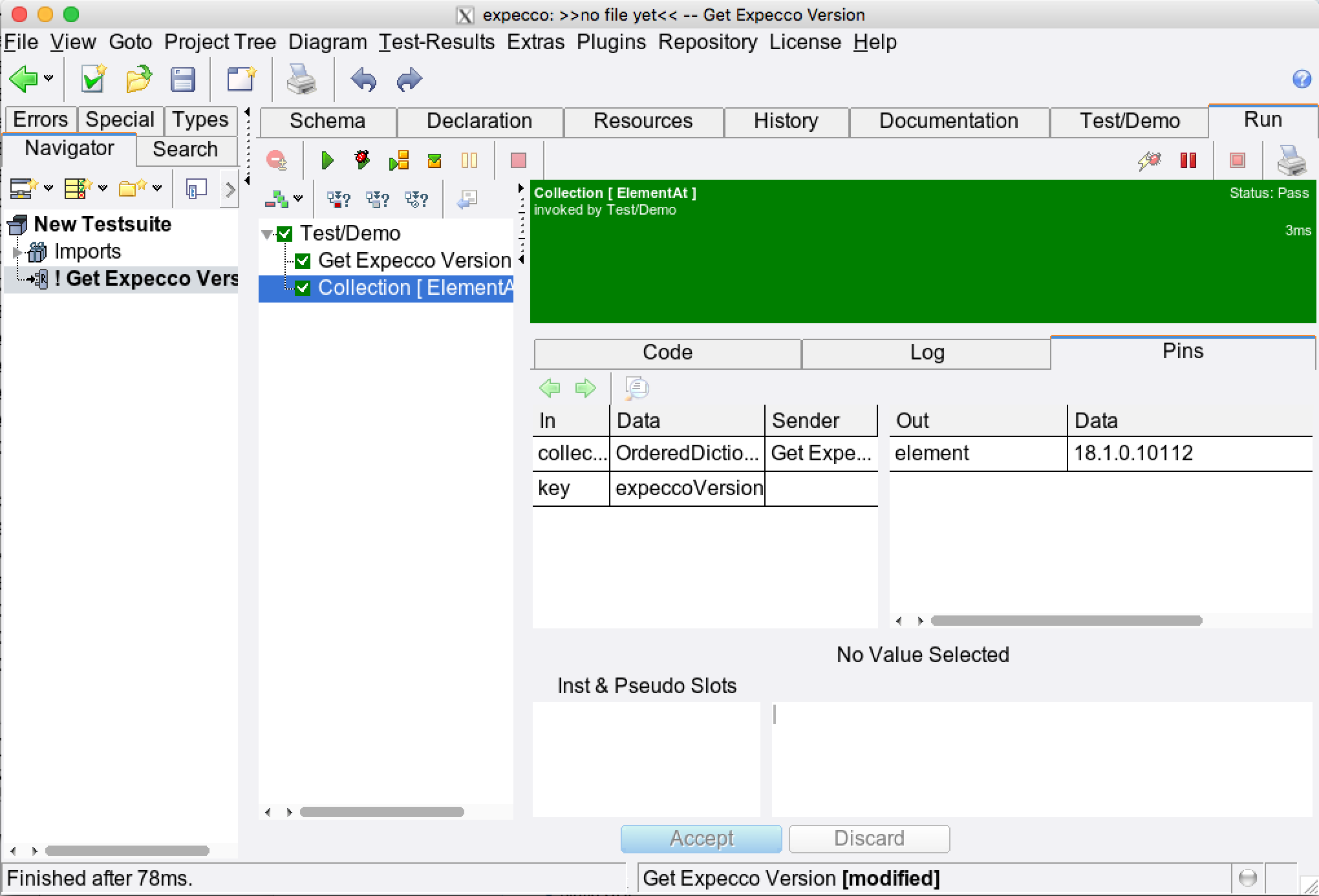Click the green Run play icon

(327, 160)
